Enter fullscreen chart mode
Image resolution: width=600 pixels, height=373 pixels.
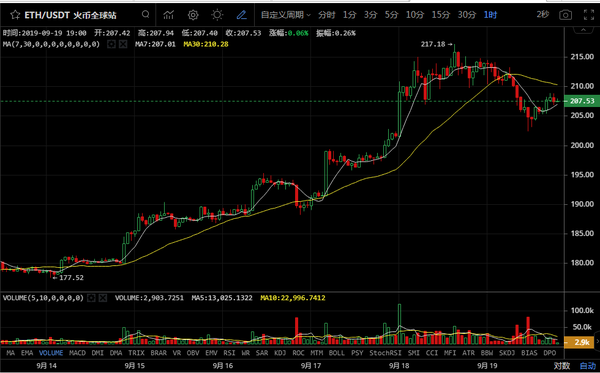(x=589, y=15)
